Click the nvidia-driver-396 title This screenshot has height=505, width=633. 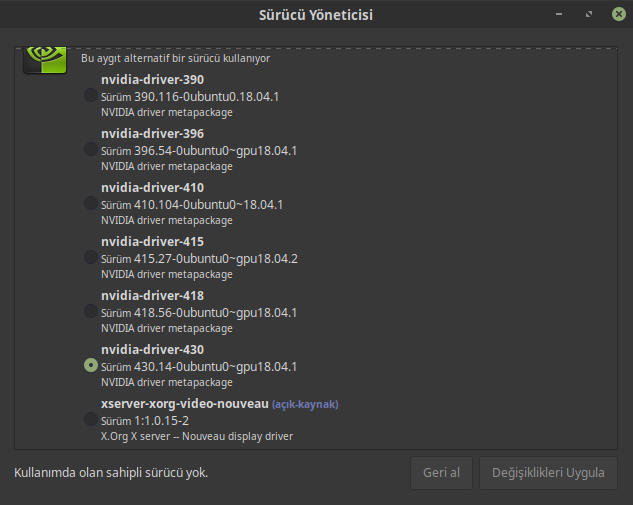(153, 134)
